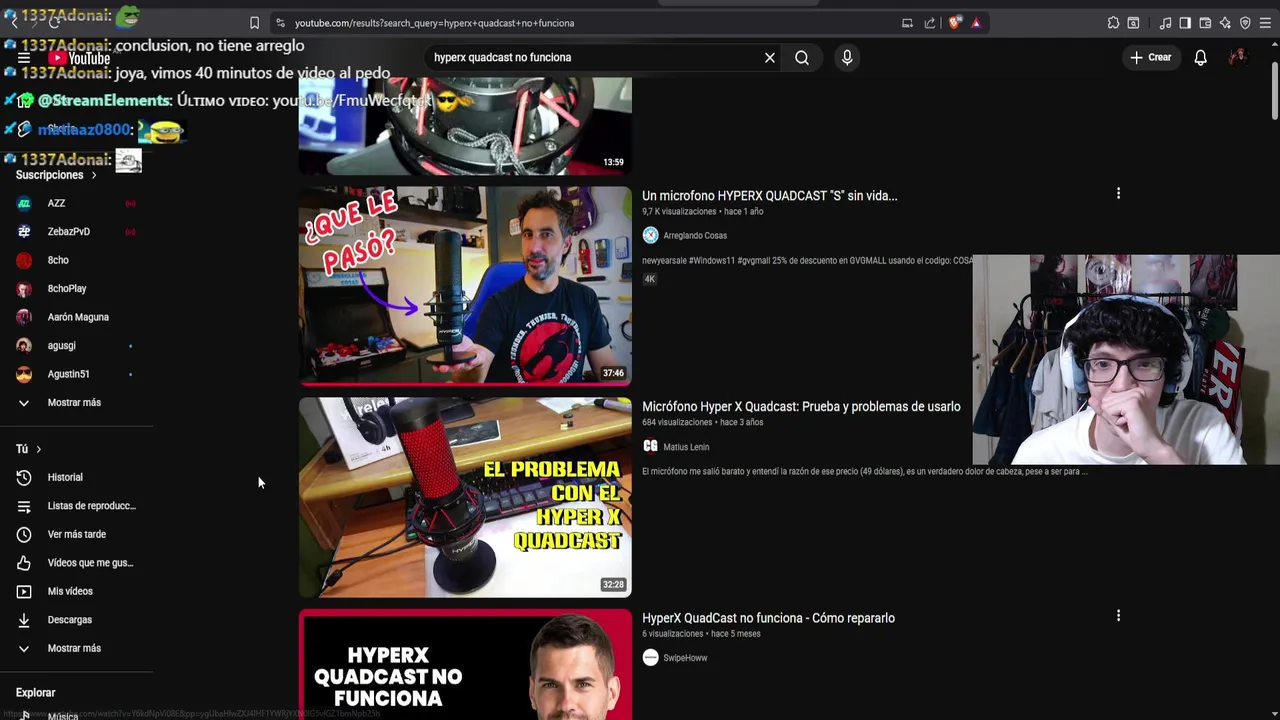Open Arreglando Cosas channel link
1280x720 pixels.
click(x=695, y=236)
